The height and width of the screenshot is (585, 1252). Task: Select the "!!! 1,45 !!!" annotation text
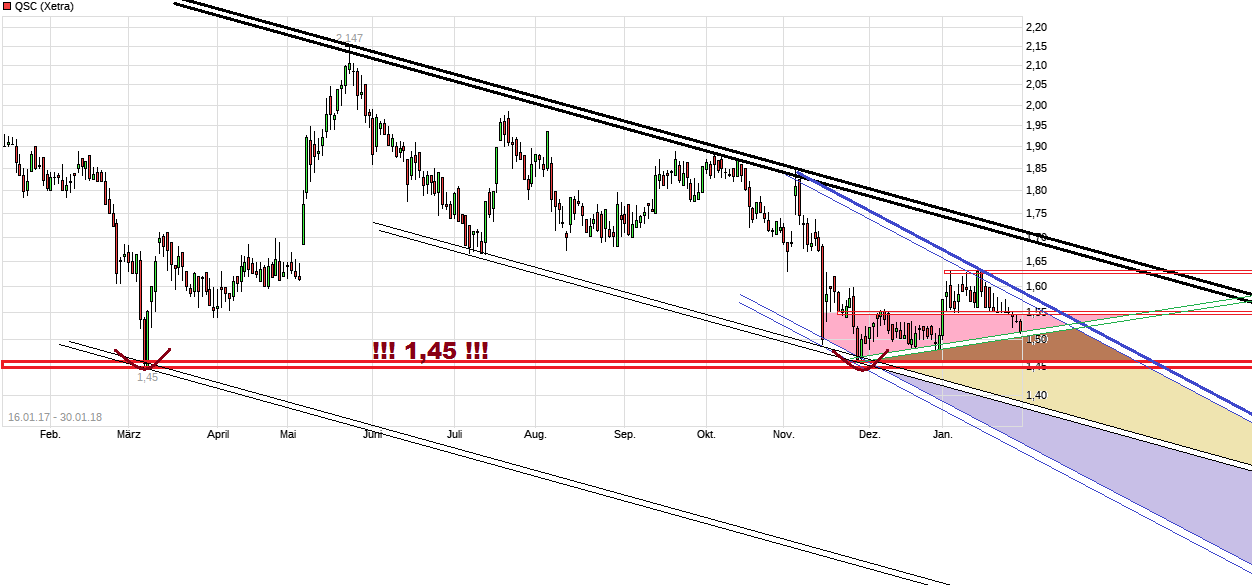430,351
